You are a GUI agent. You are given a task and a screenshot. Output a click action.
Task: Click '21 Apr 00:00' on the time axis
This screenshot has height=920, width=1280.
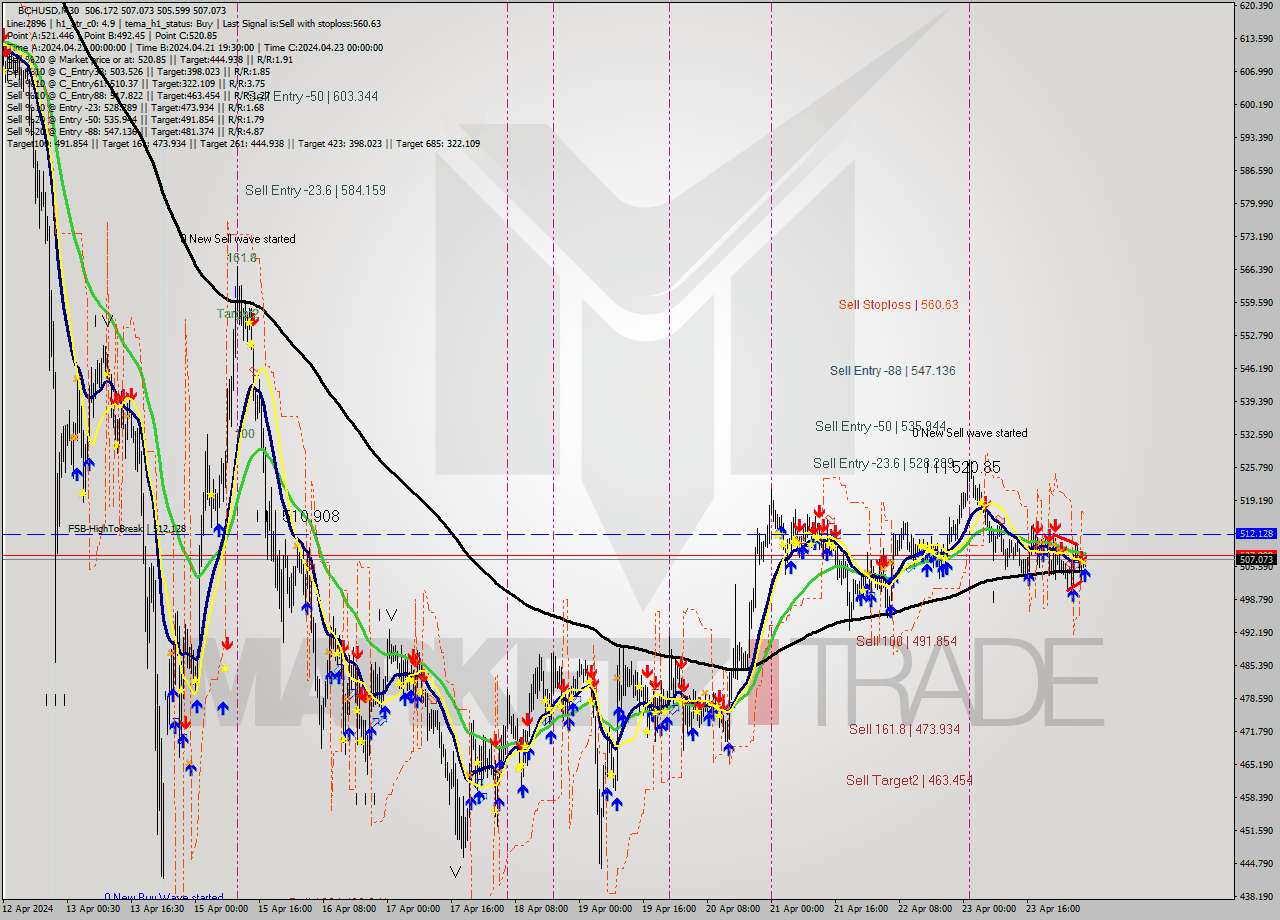pyautogui.click(x=797, y=910)
